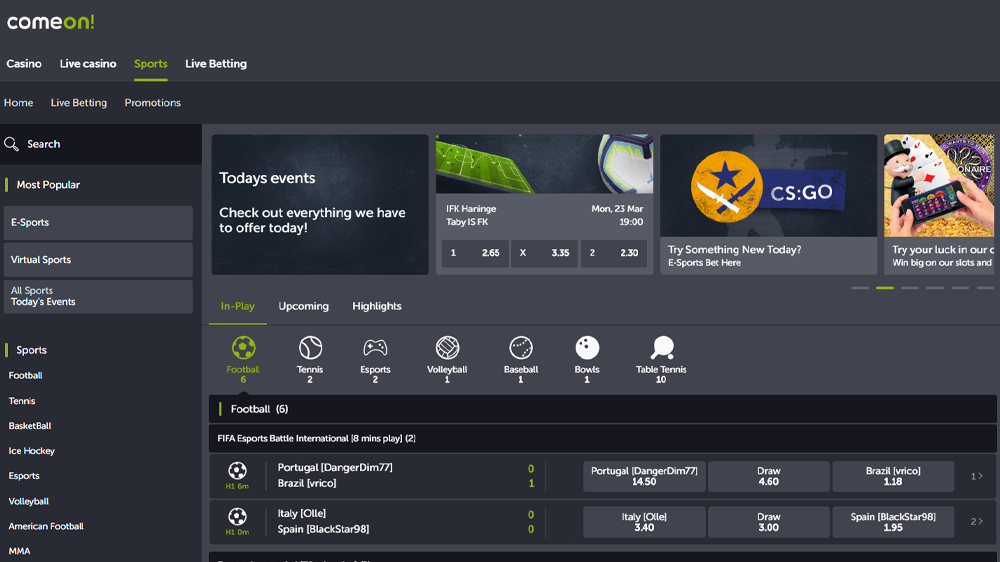Open MMA in Sports list
Viewport: 1000px width, 562px height.
click(19, 551)
